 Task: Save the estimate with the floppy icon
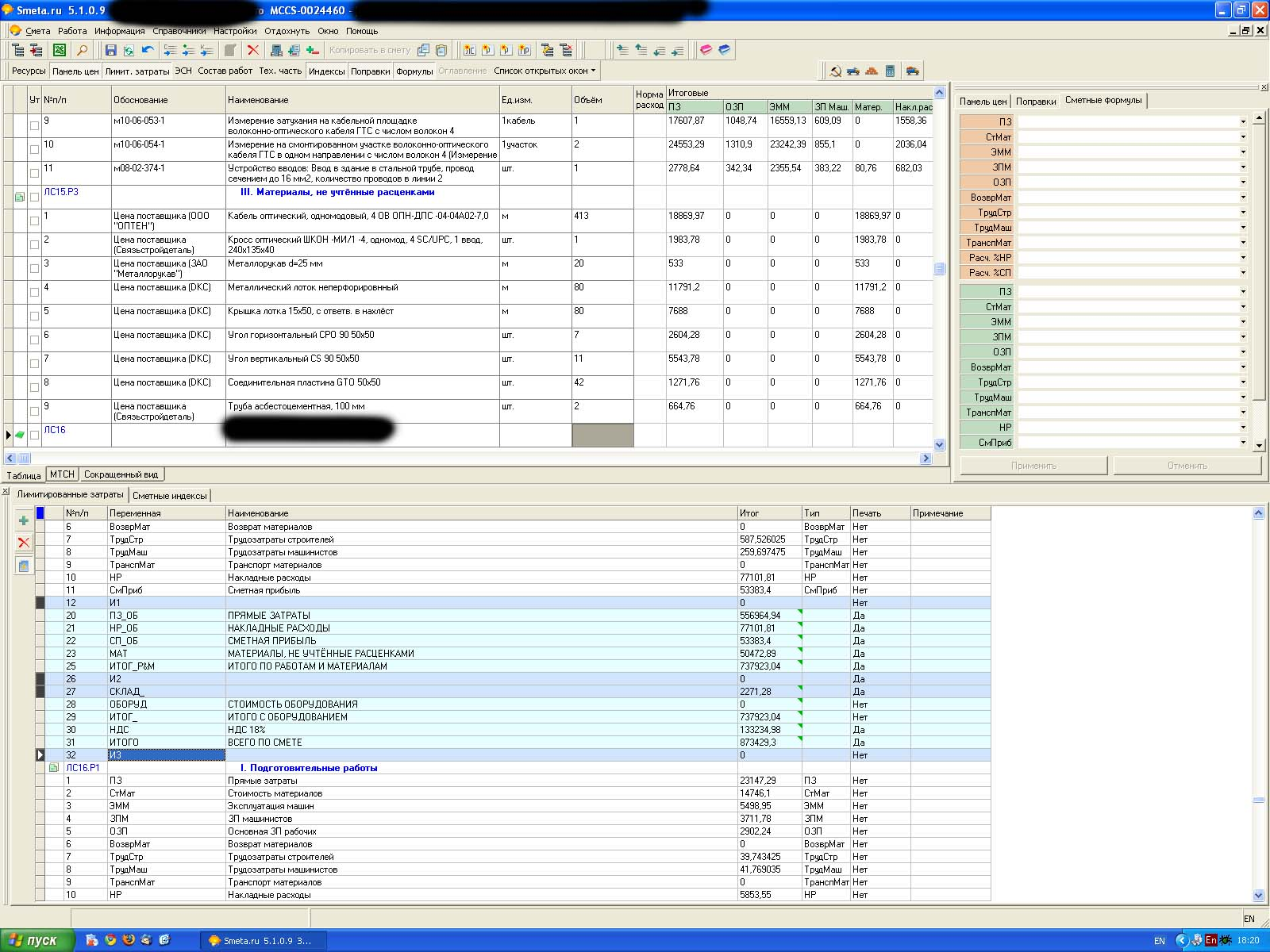tap(111, 50)
